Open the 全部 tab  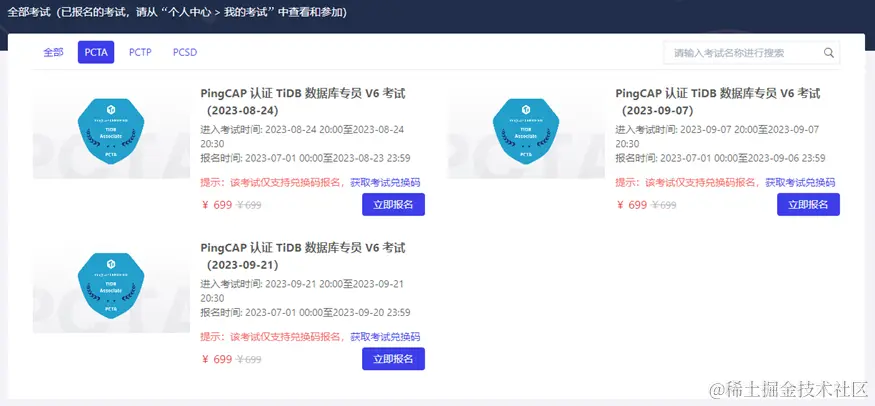[54, 52]
